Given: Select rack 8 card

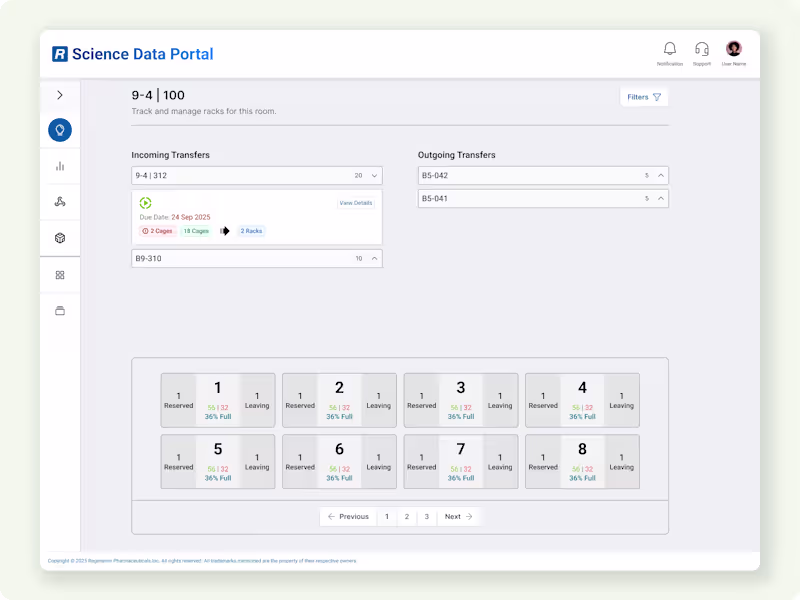Looking at the screenshot, I should [582, 462].
